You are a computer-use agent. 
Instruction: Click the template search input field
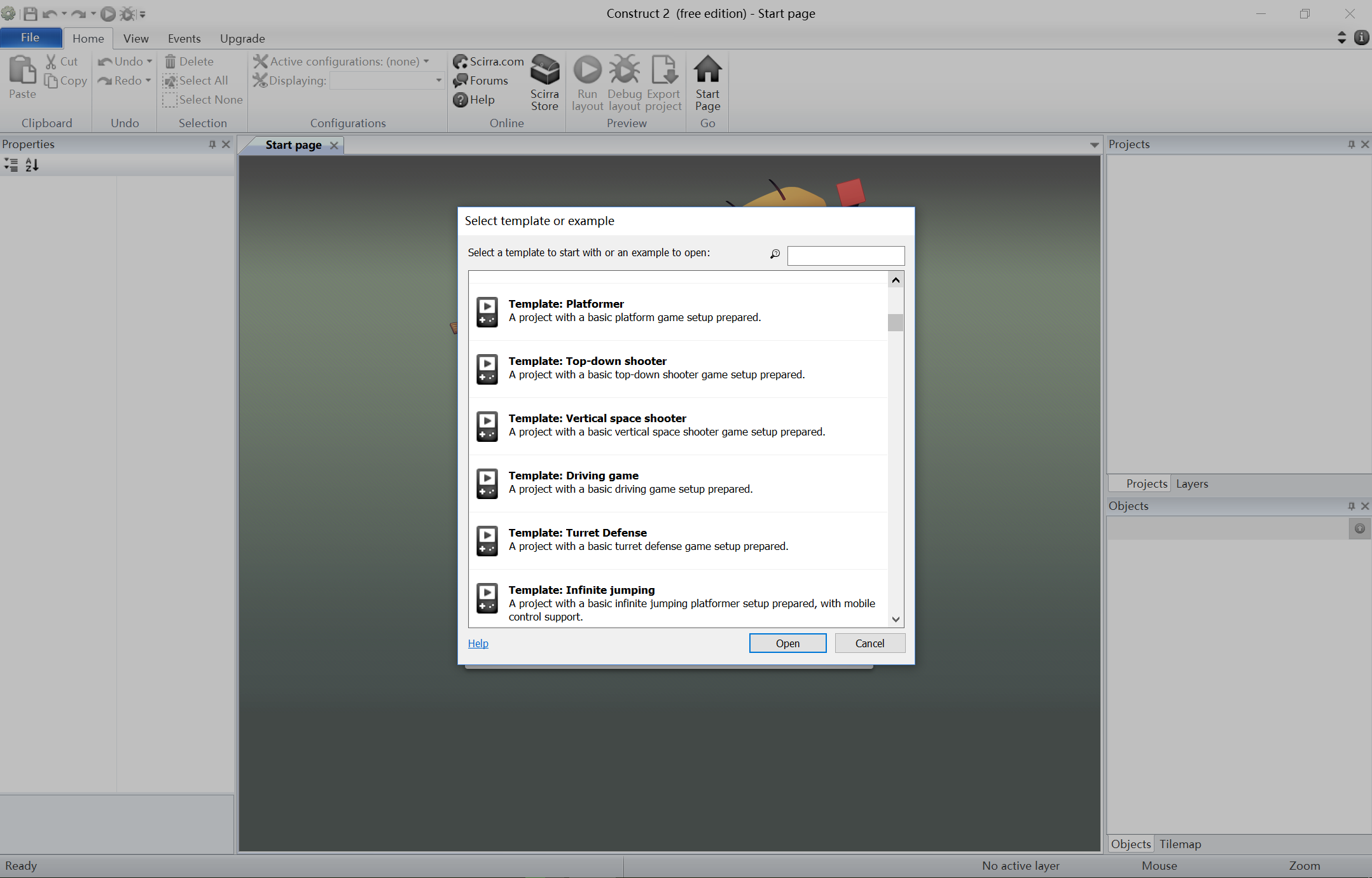[846, 256]
